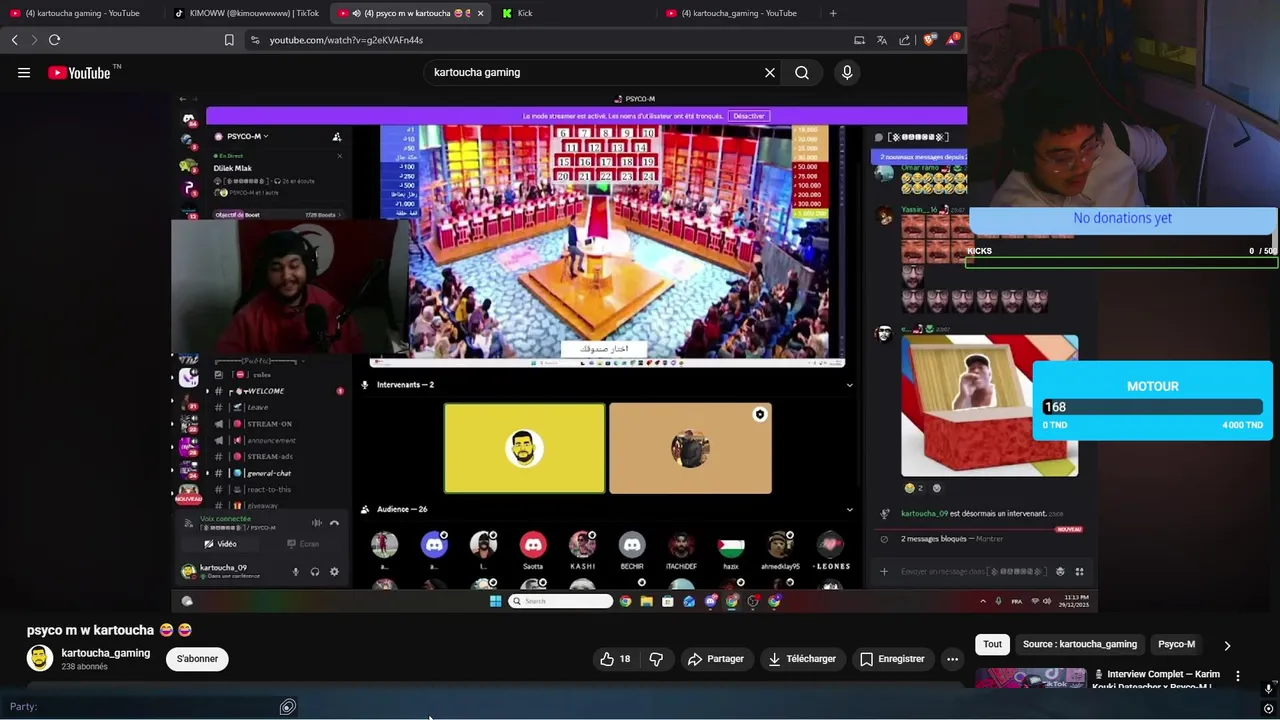The height and width of the screenshot is (720, 1280).
Task: Select the Tout filter chip
Action: [992, 644]
